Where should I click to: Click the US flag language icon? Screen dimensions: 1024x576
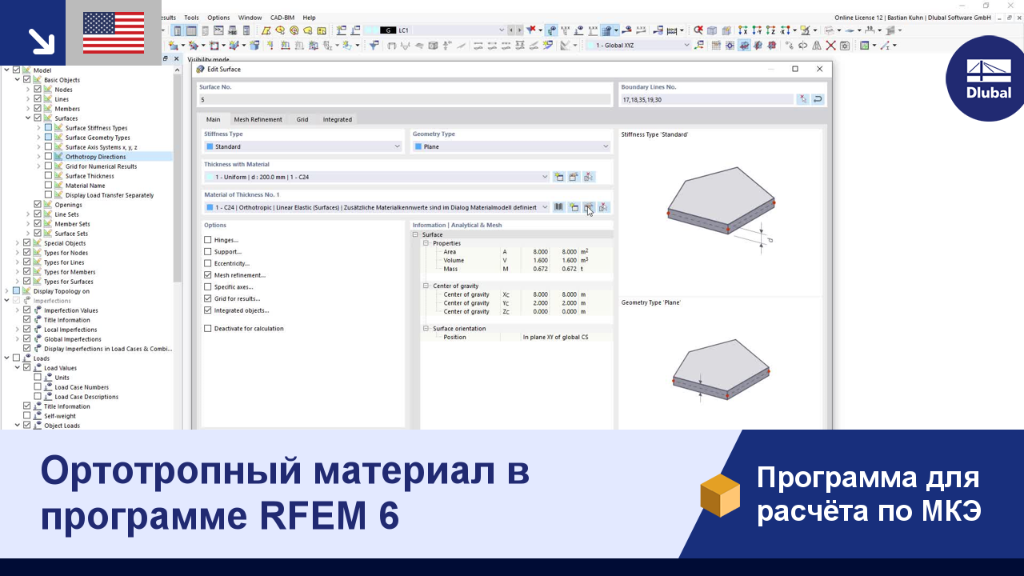point(114,33)
